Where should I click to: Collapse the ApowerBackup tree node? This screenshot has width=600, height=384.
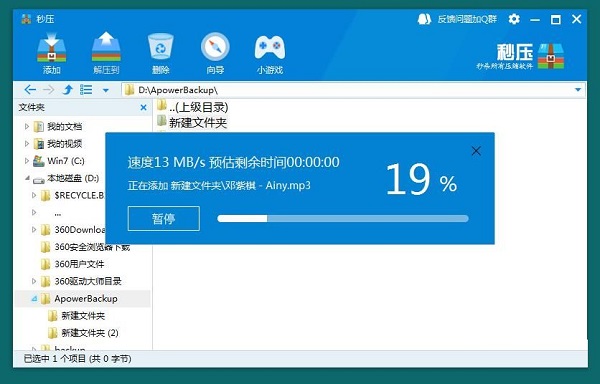[34, 299]
